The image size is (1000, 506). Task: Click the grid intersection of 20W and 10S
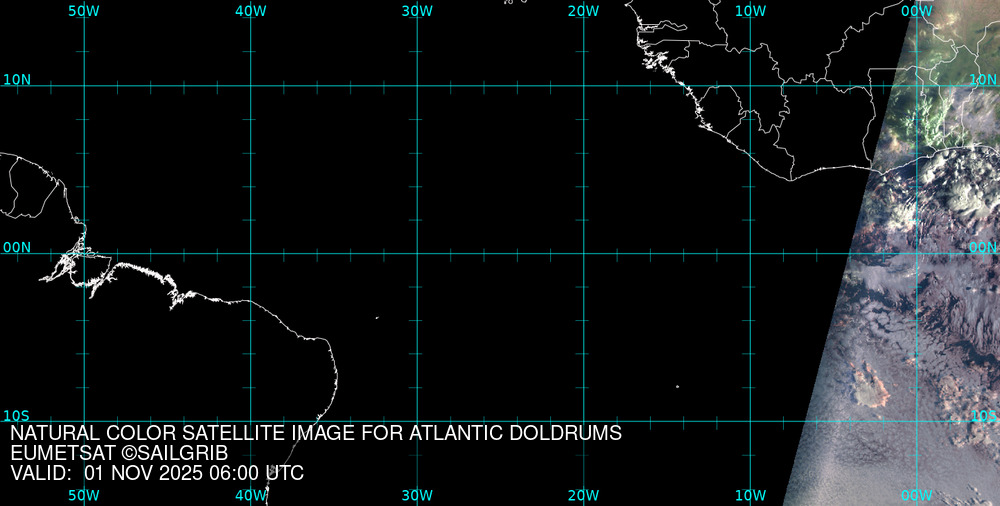click(x=584, y=420)
